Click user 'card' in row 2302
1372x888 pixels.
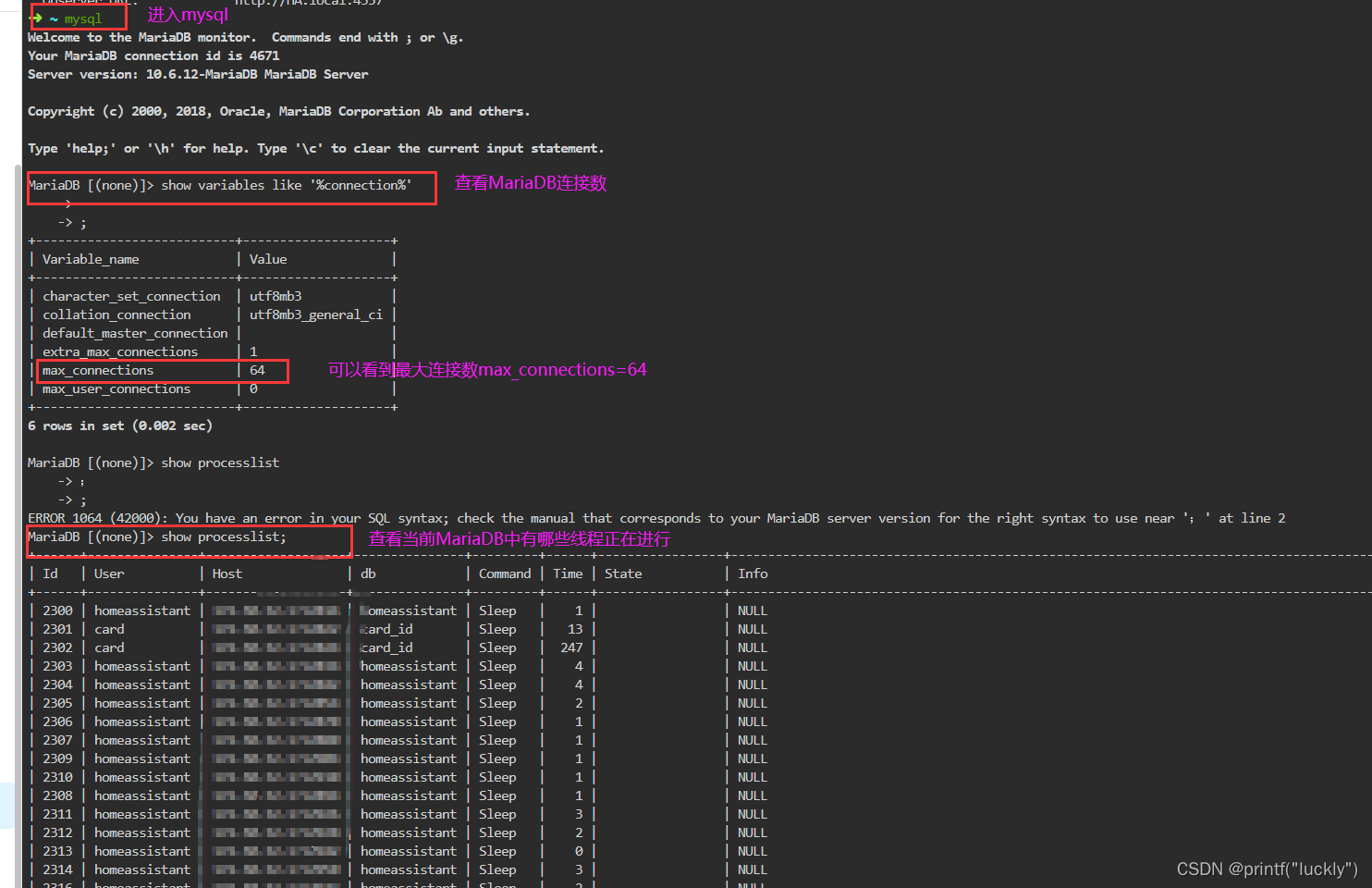pos(109,647)
